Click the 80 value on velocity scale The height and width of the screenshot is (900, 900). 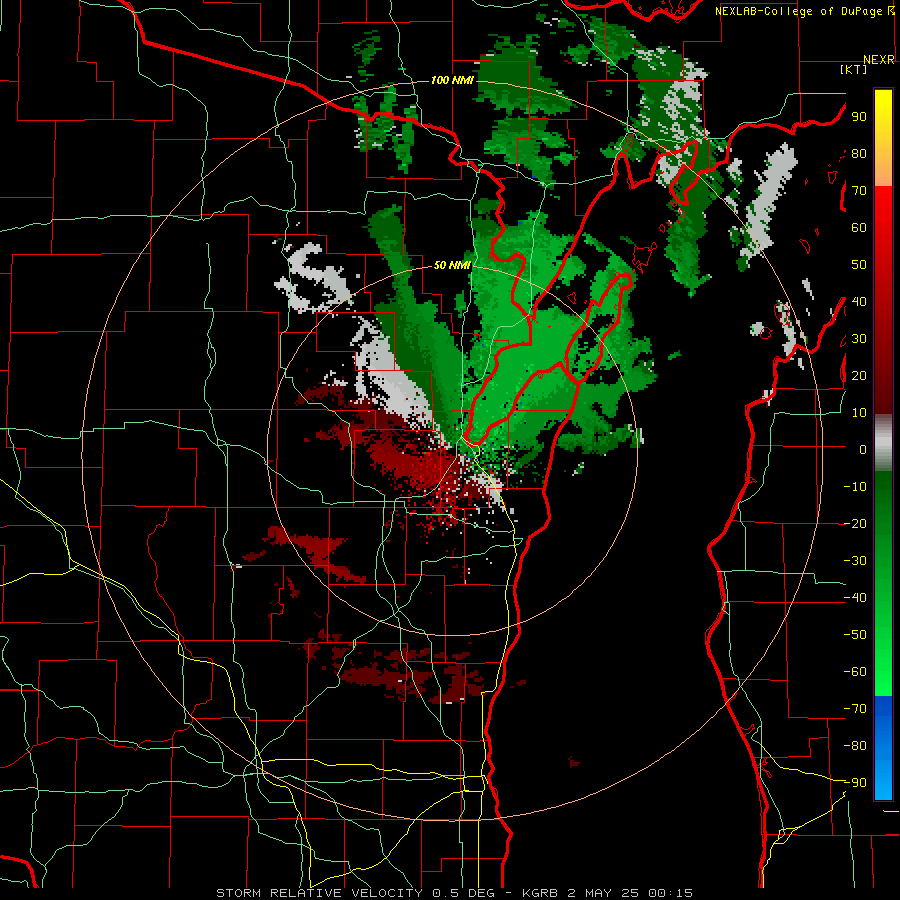click(x=859, y=154)
